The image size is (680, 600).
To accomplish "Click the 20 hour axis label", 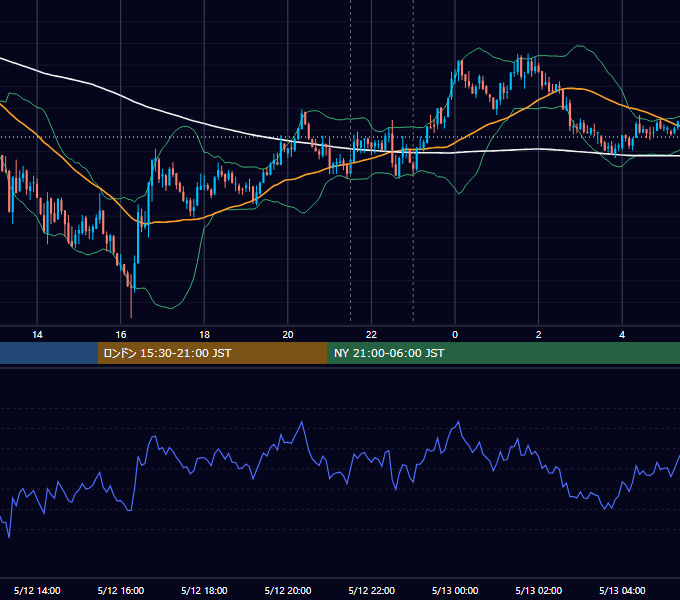I will [288, 335].
